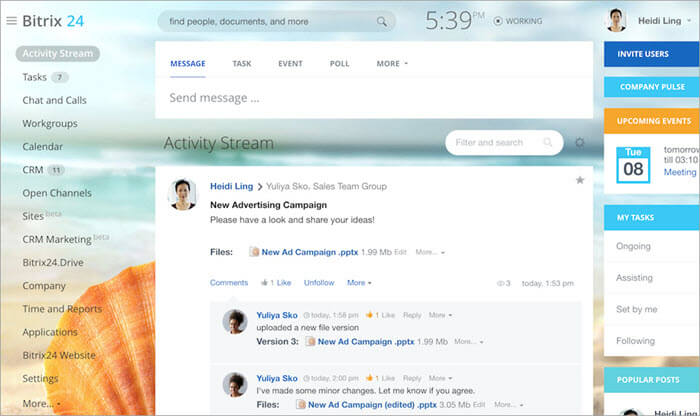Open Heidi Ling user menu dropdown
Image resolution: width=700 pixels, height=417 pixels.
pyautogui.click(x=692, y=21)
